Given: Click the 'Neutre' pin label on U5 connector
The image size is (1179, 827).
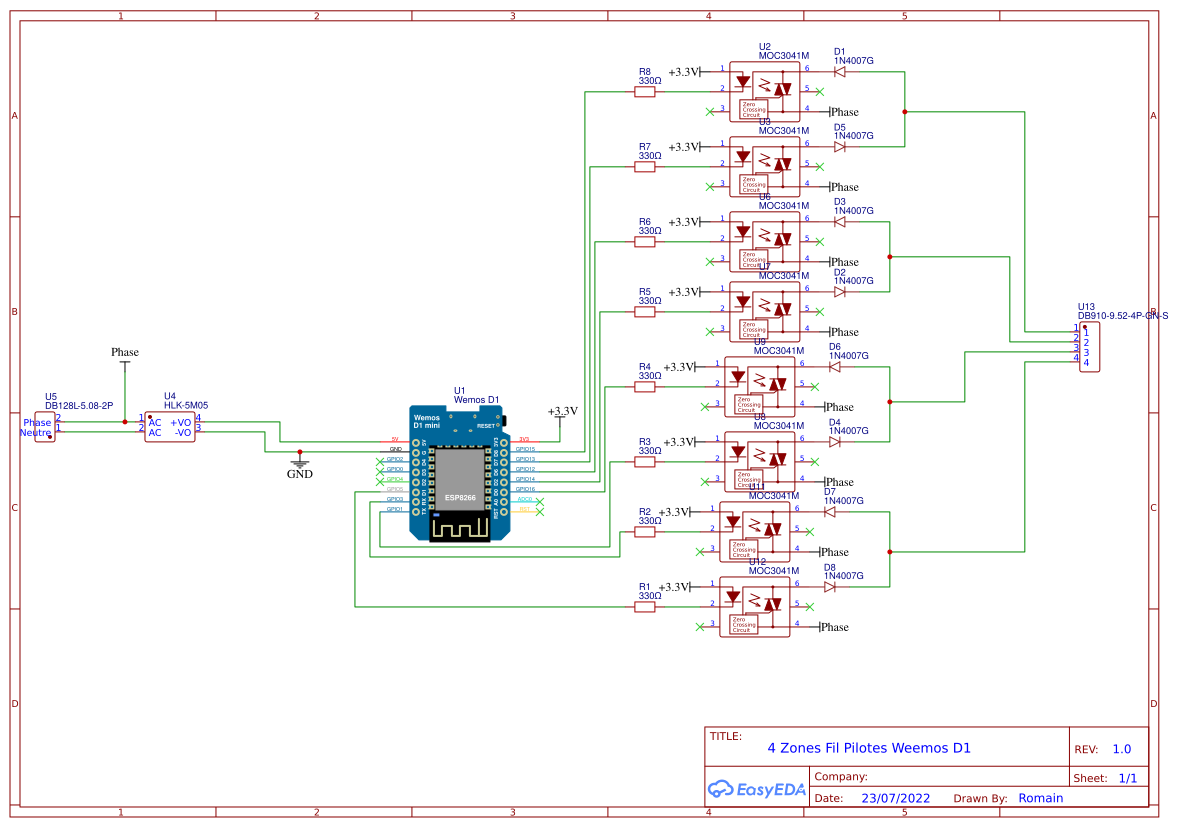Looking at the screenshot, I should pos(35,433).
